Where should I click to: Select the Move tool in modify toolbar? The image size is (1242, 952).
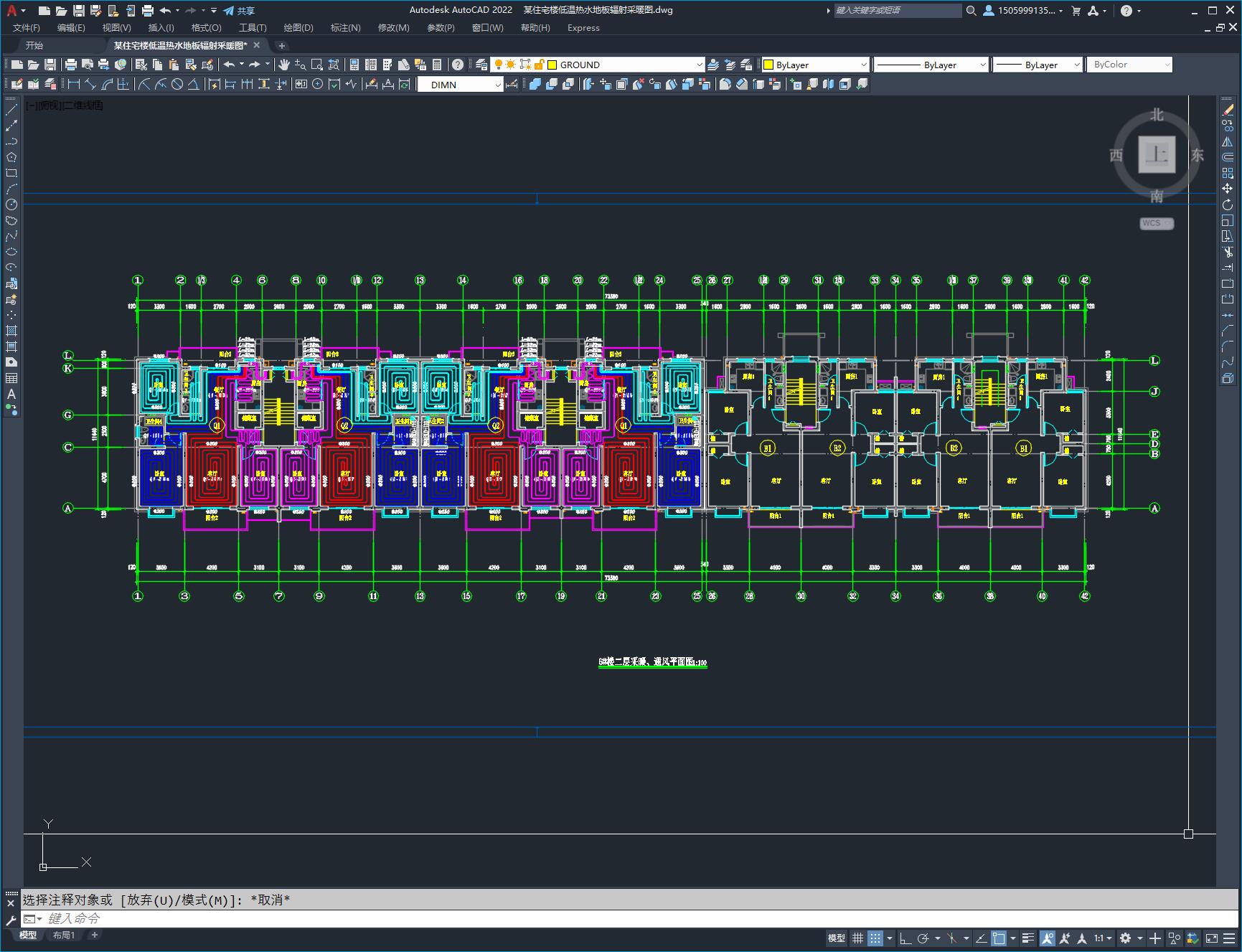click(x=1228, y=189)
